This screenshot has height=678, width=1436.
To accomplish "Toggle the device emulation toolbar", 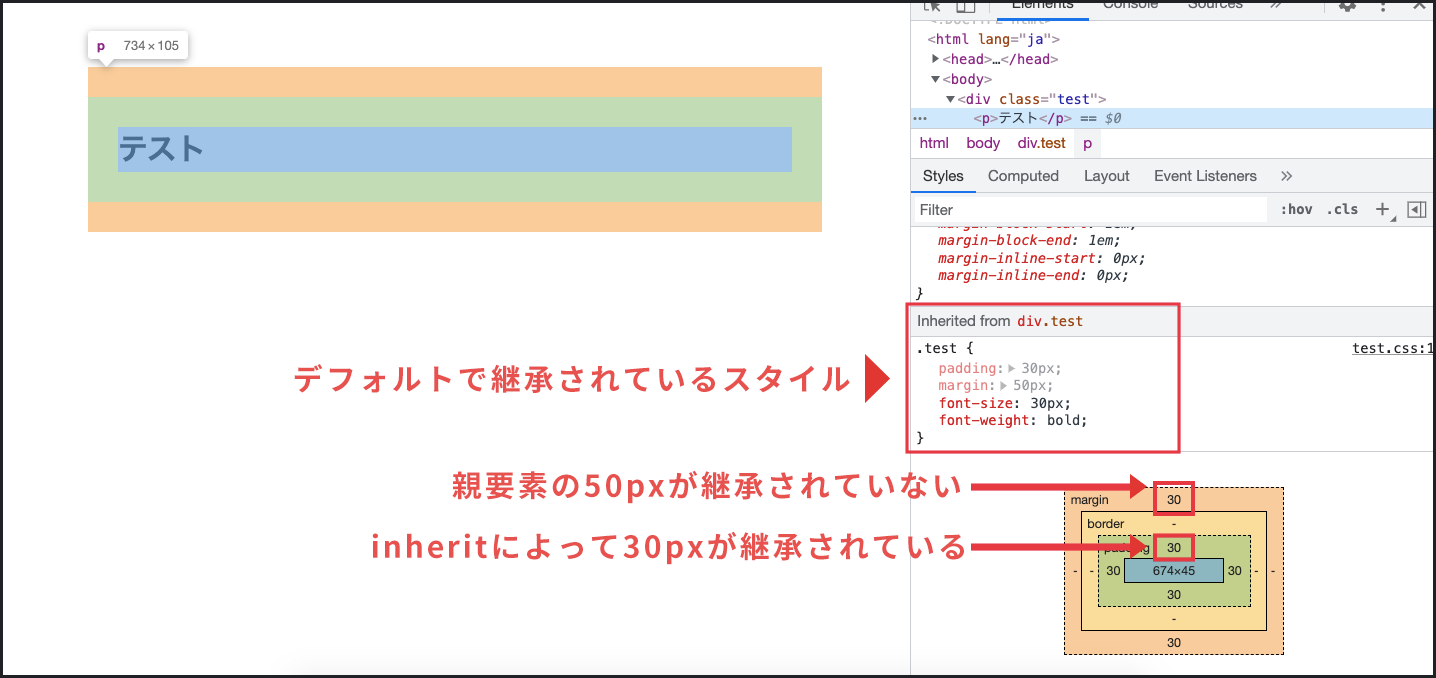I will click(964, 7).
